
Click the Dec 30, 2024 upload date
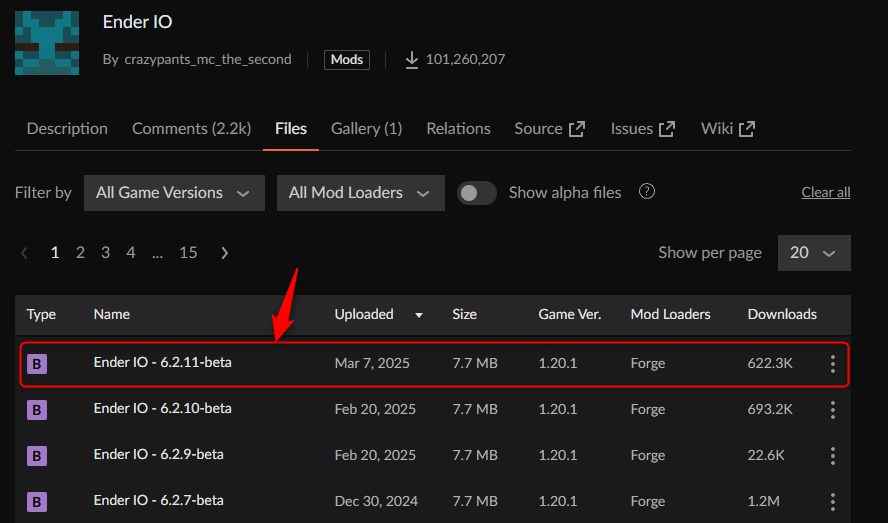[x=376, y=501]
